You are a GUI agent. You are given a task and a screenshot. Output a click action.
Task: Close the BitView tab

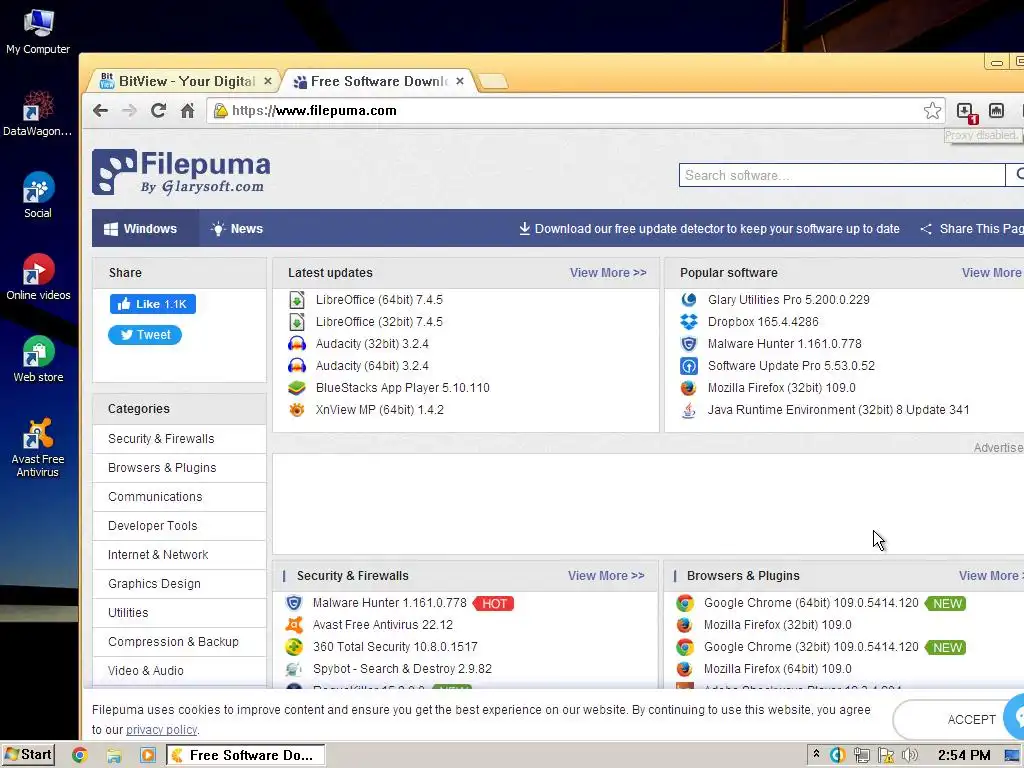click(268, 81)
